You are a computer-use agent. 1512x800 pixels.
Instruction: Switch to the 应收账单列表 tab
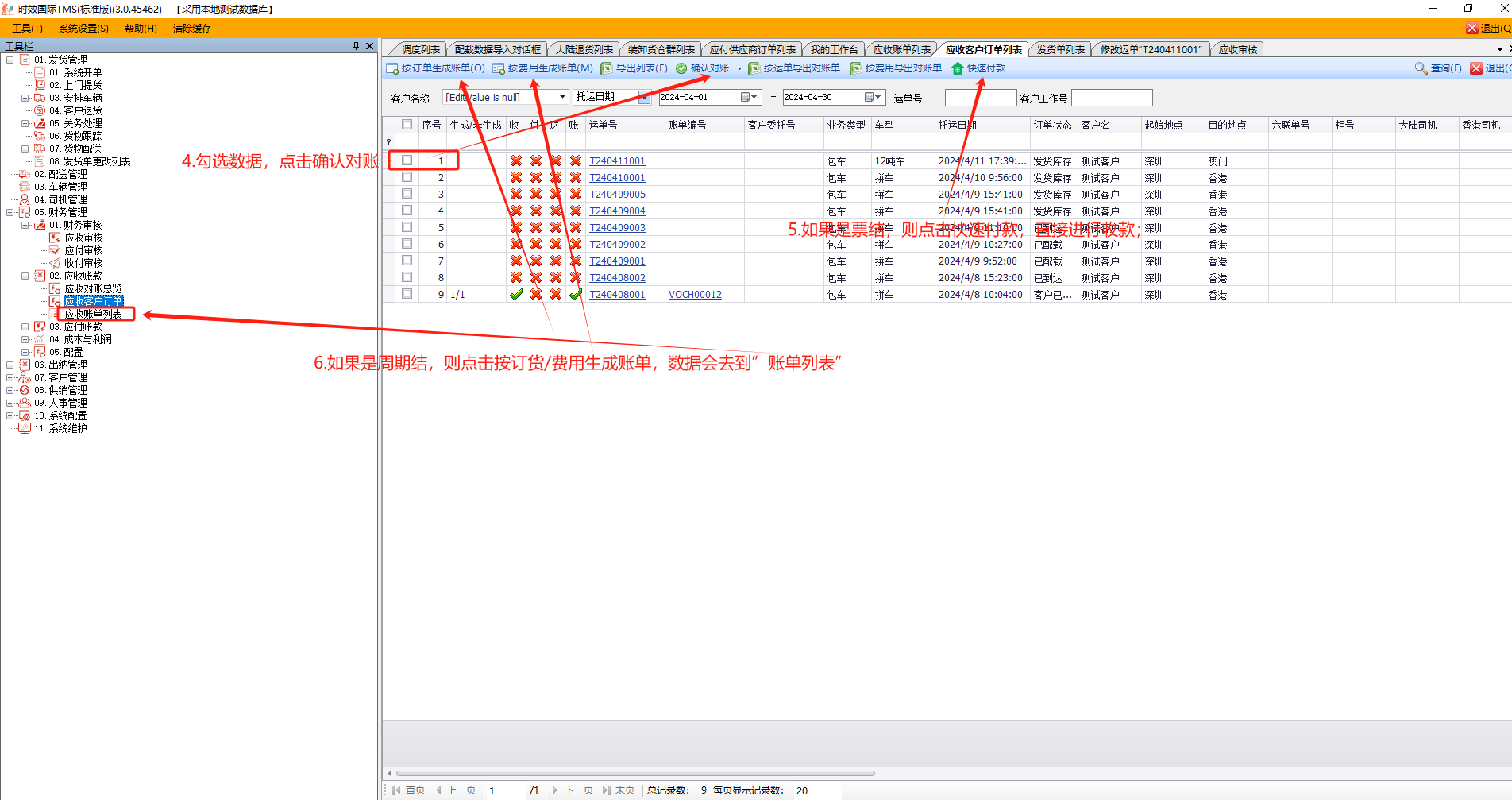901,49
